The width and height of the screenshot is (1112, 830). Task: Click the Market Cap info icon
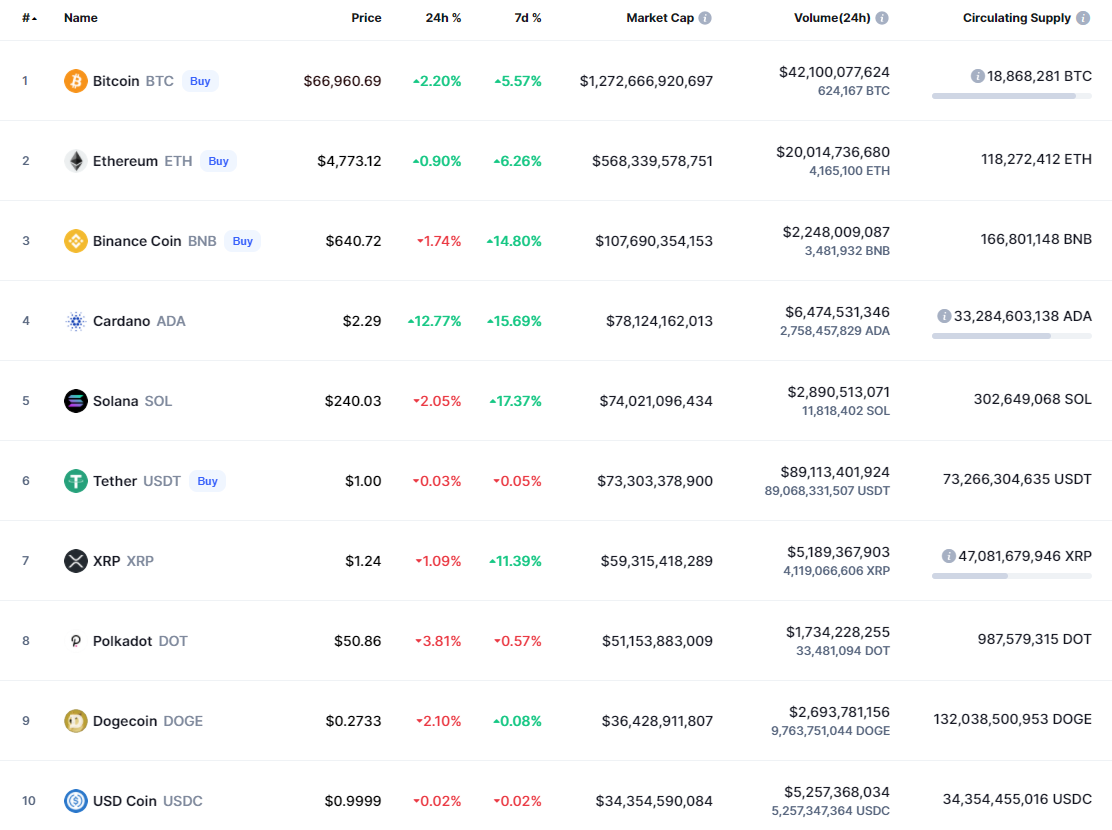click(705, 18)
